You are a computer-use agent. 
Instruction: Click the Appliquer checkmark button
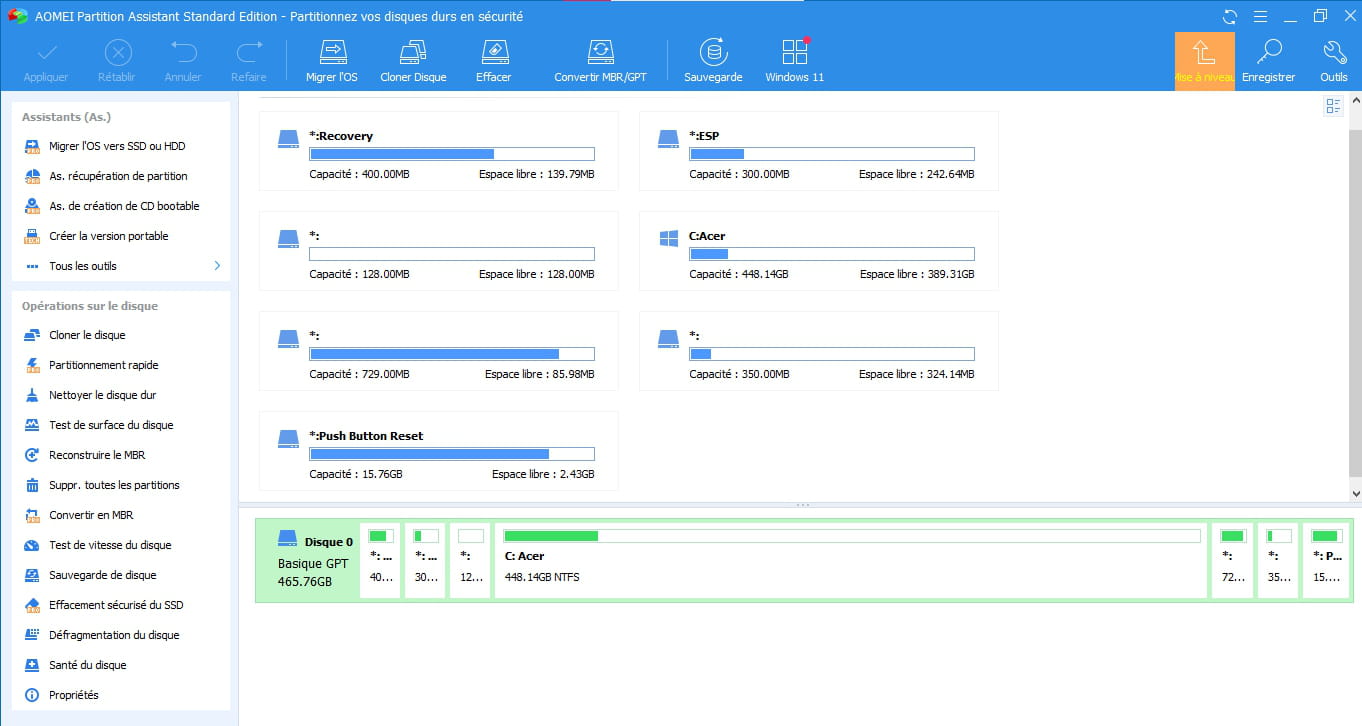tap(46, 61)
